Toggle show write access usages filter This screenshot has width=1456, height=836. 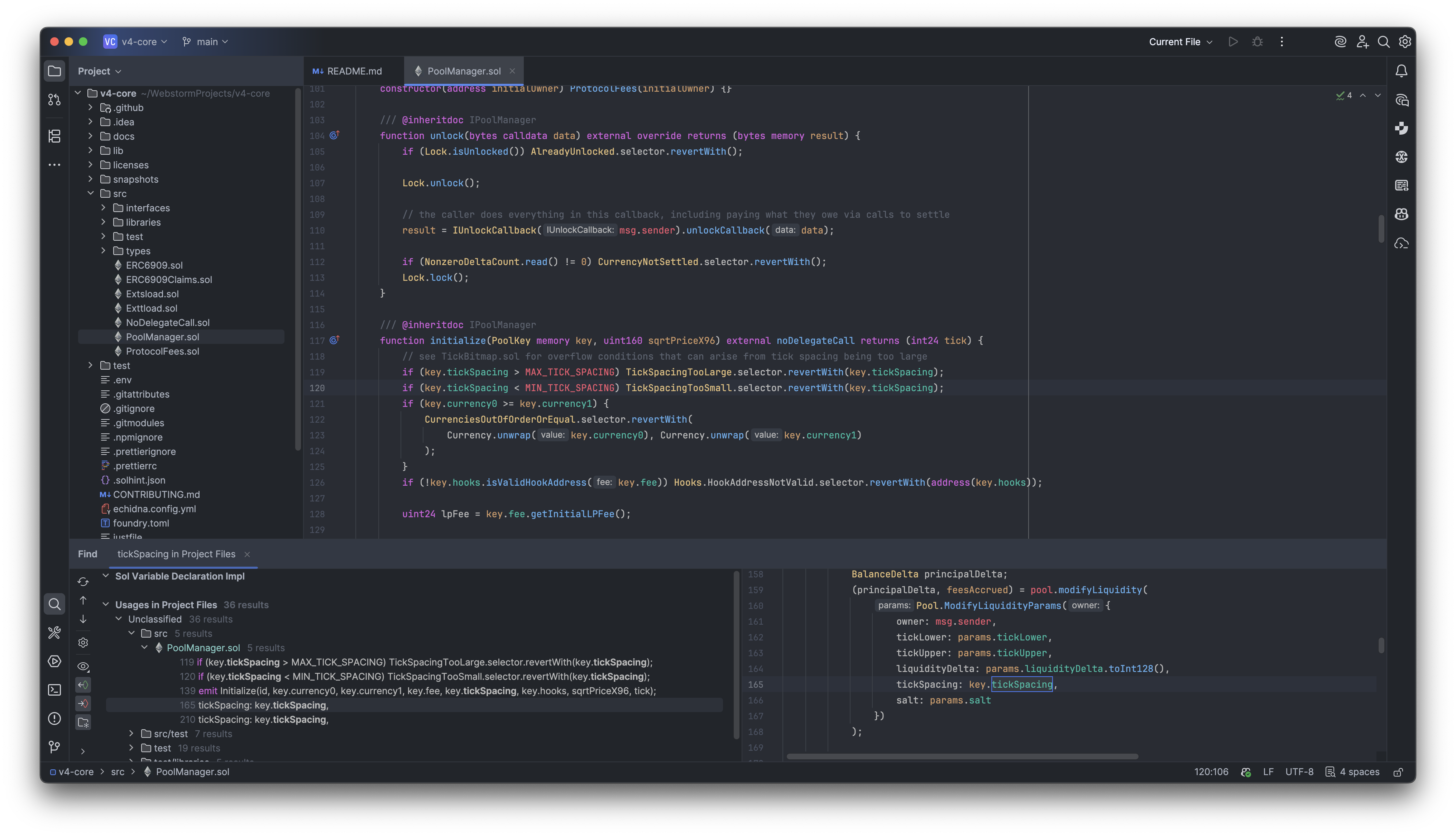(83, 703)
